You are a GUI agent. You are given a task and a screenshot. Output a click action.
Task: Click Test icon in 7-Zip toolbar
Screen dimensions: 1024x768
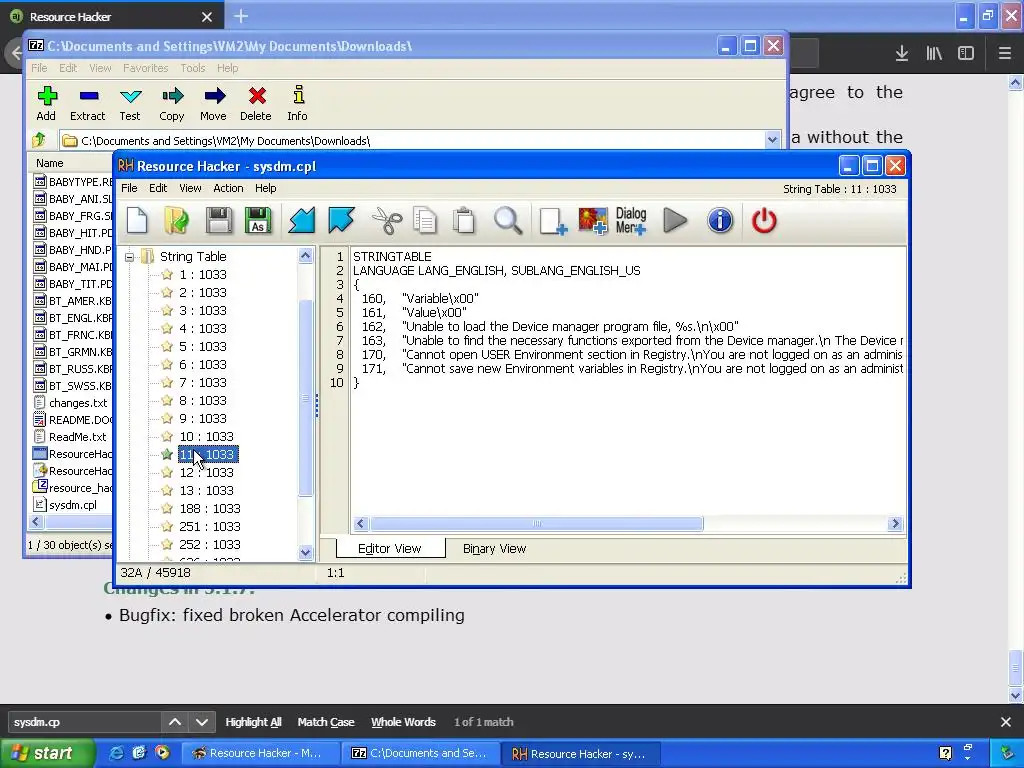[x=130, y=103]
